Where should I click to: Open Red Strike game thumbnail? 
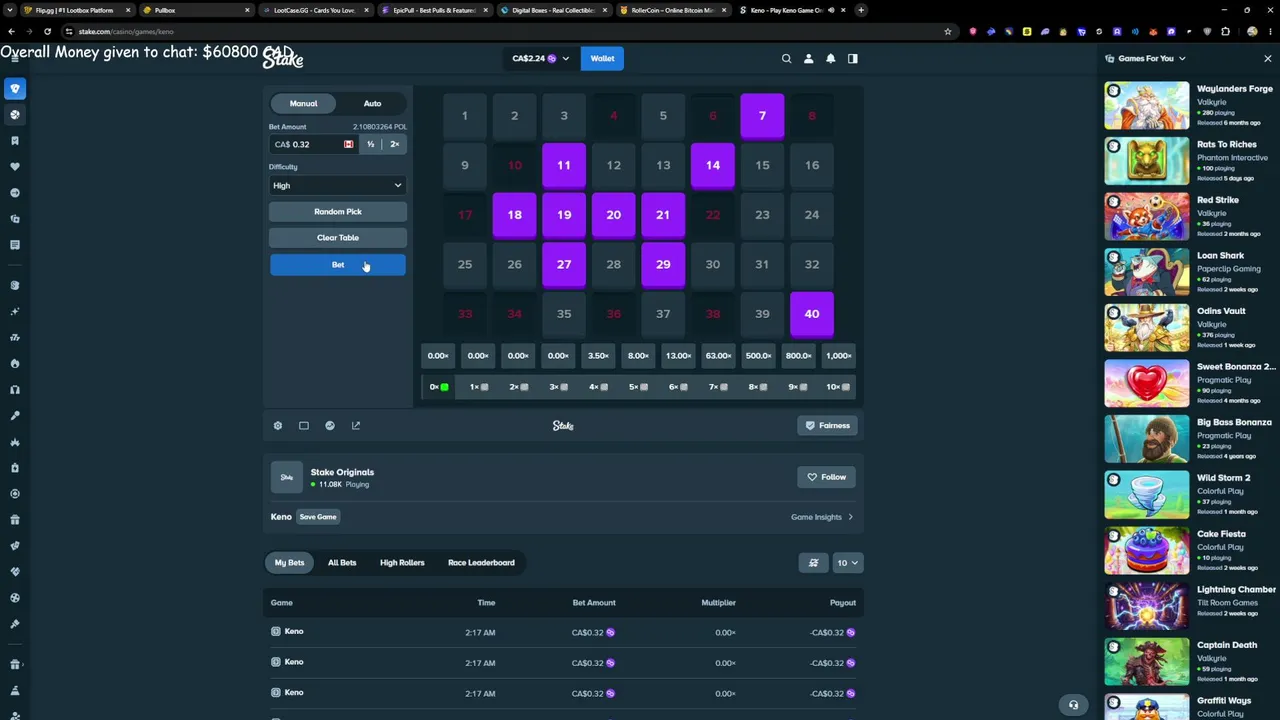click(1147, 217)
